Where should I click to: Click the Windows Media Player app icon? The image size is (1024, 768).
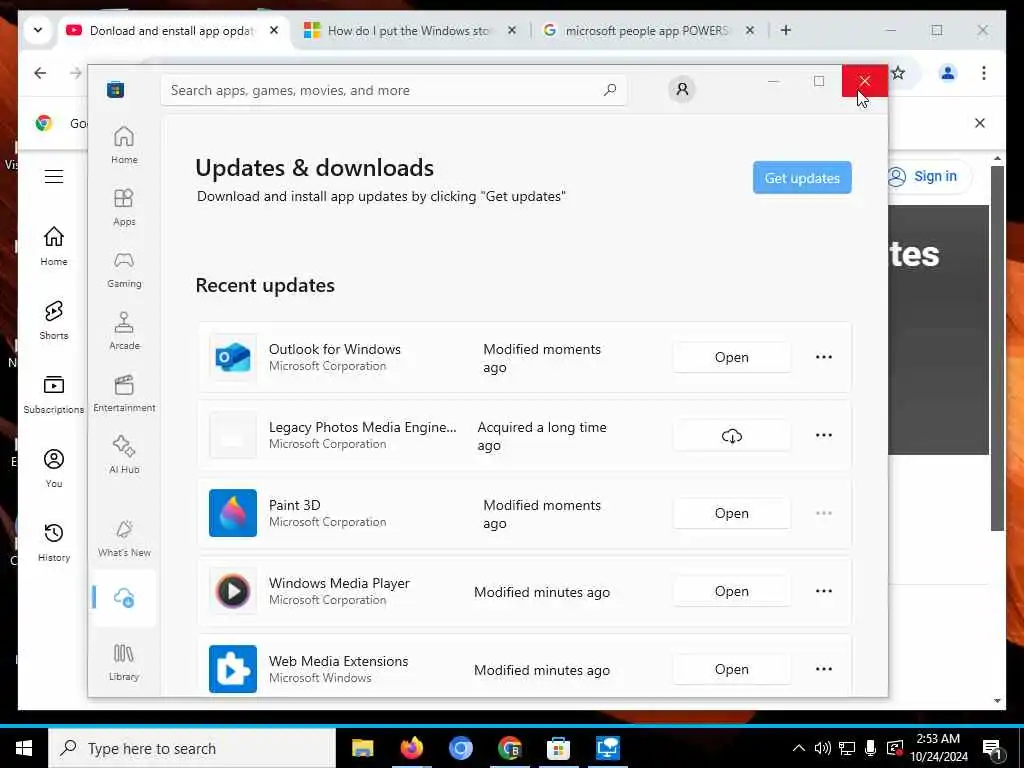(232, 591)
